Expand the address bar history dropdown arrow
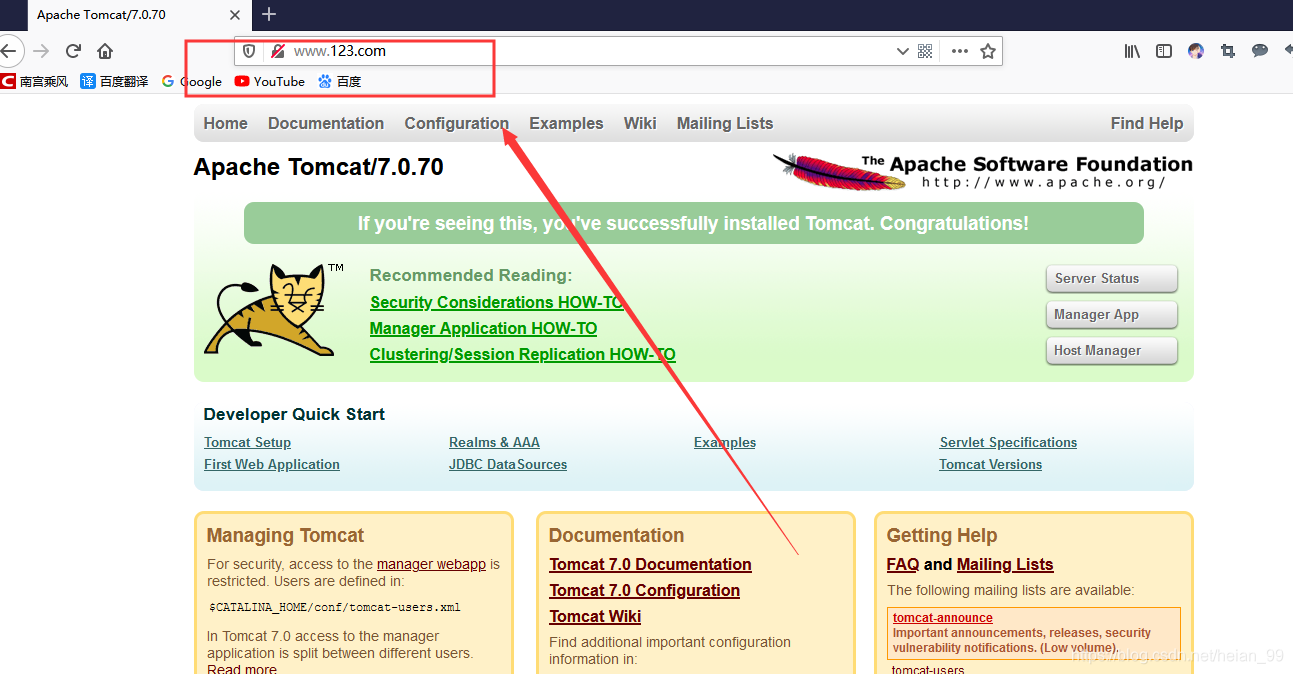This screenshot has height=674, width=1293. click(x=902, y=51)
